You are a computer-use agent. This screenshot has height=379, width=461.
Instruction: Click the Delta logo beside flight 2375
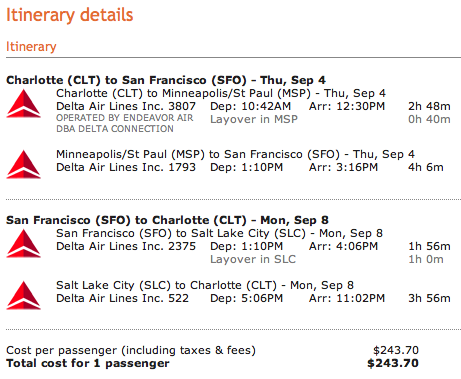click(24, 244)
